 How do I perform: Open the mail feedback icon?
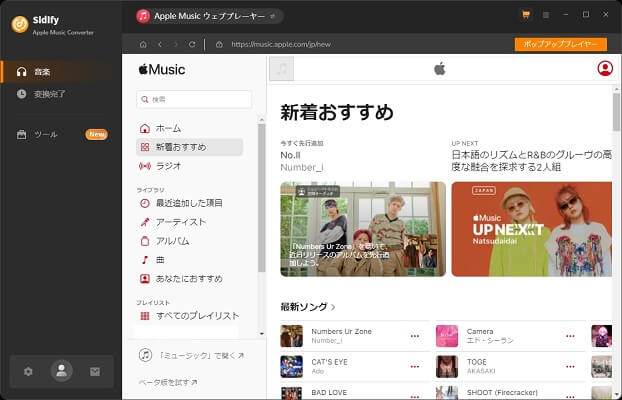tap(95, 371)
